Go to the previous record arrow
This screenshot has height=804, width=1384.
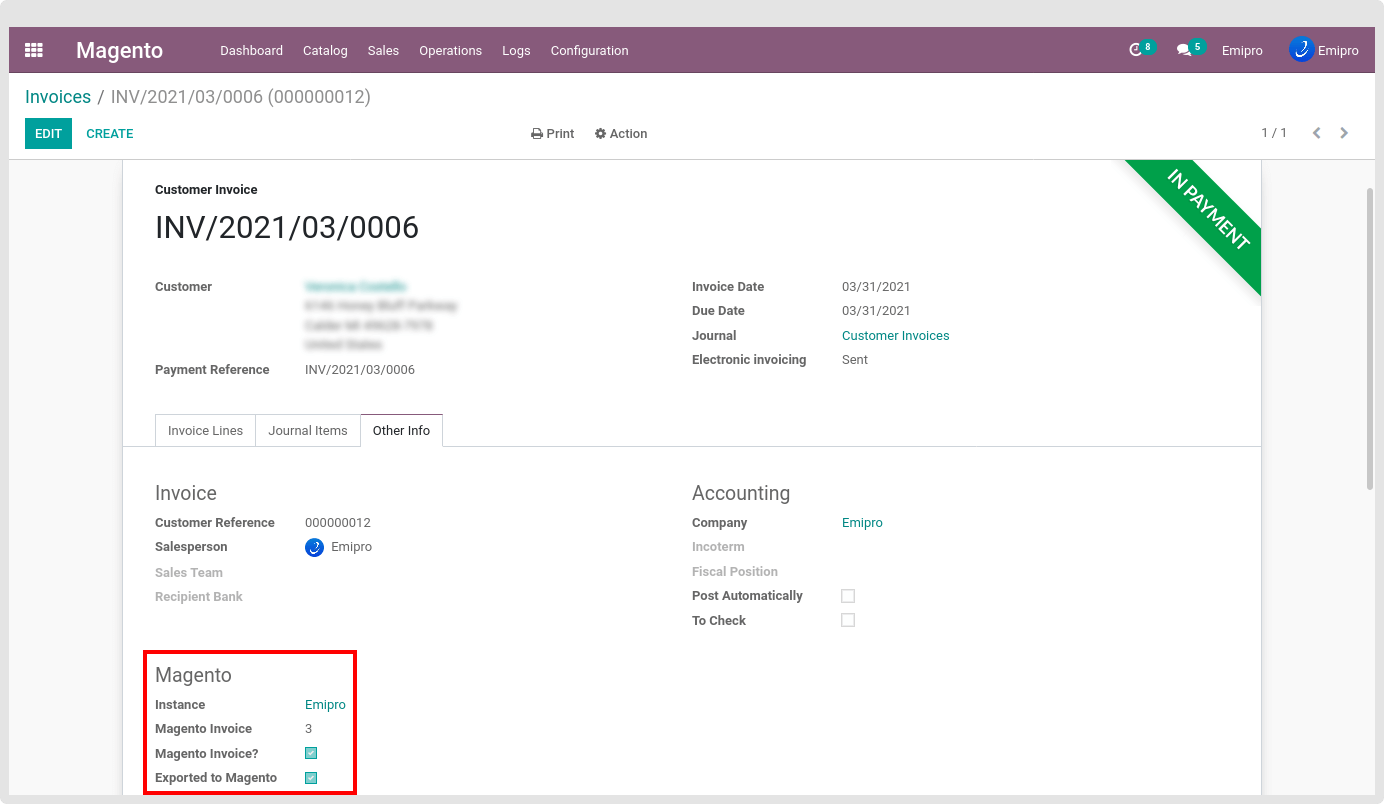click(x=1317, y=133)
